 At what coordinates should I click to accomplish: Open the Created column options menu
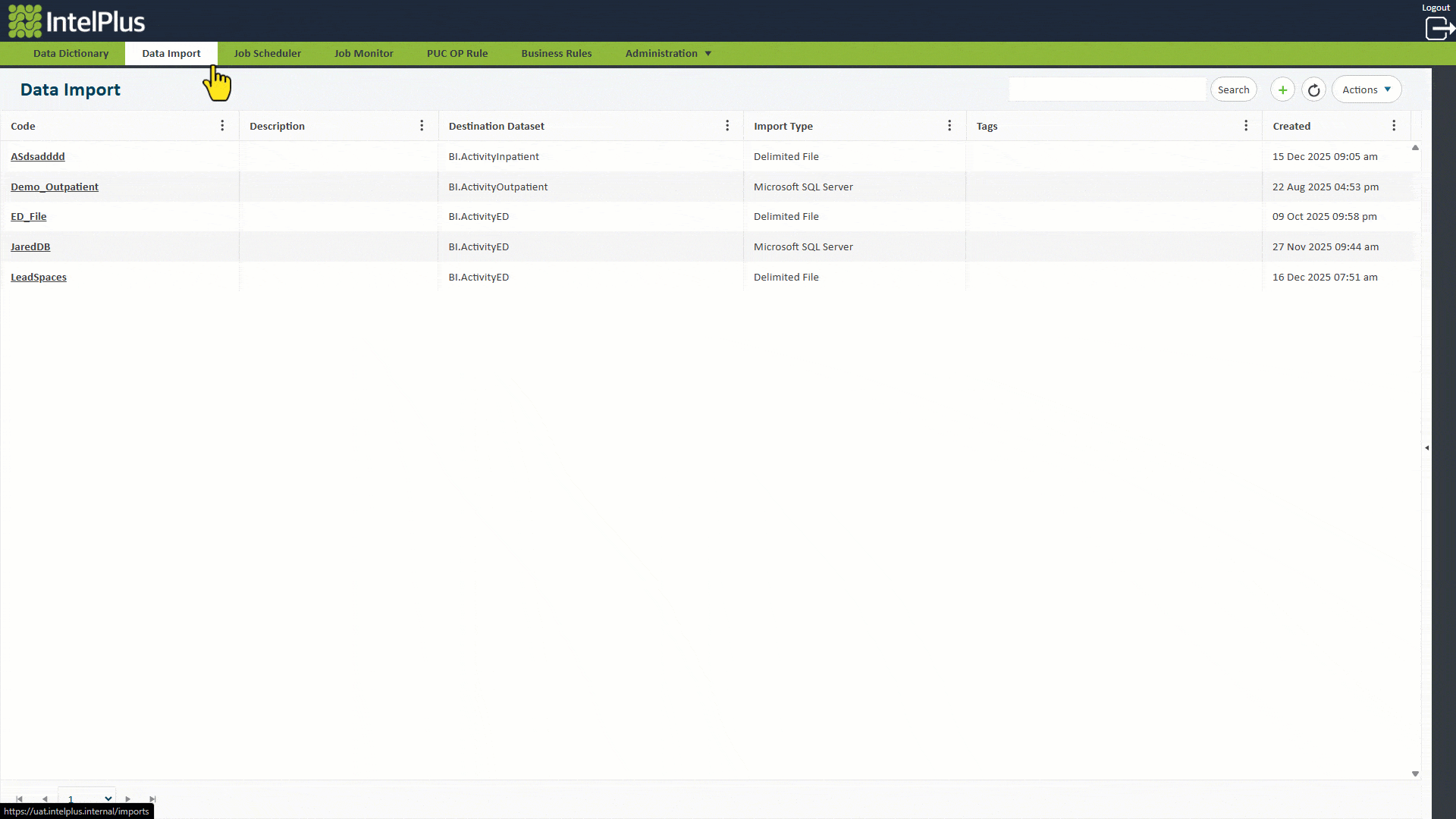coord(1394,126)
